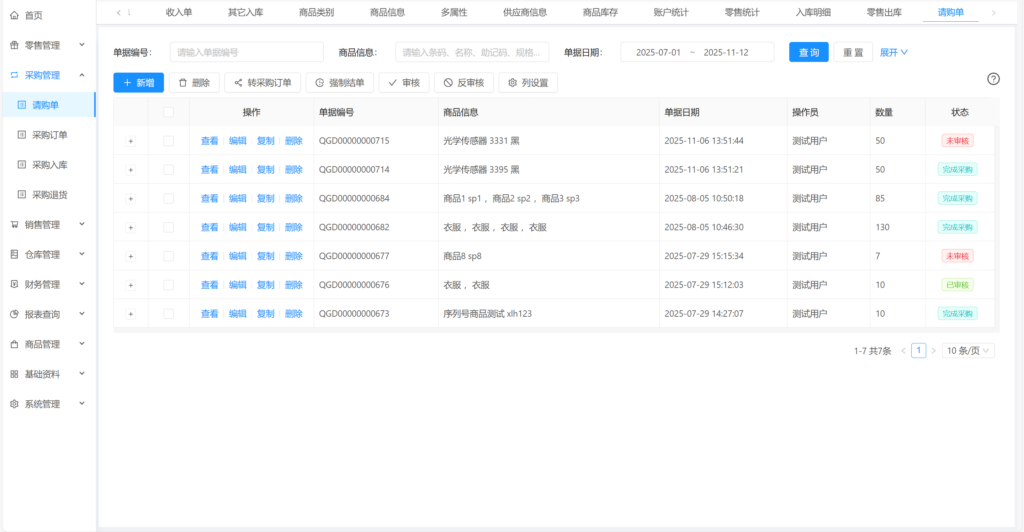Image resolution: width=1024 pixels, height=532 pixels.
Task: Click the 列设置 gear button
Action: click(528, 83)
